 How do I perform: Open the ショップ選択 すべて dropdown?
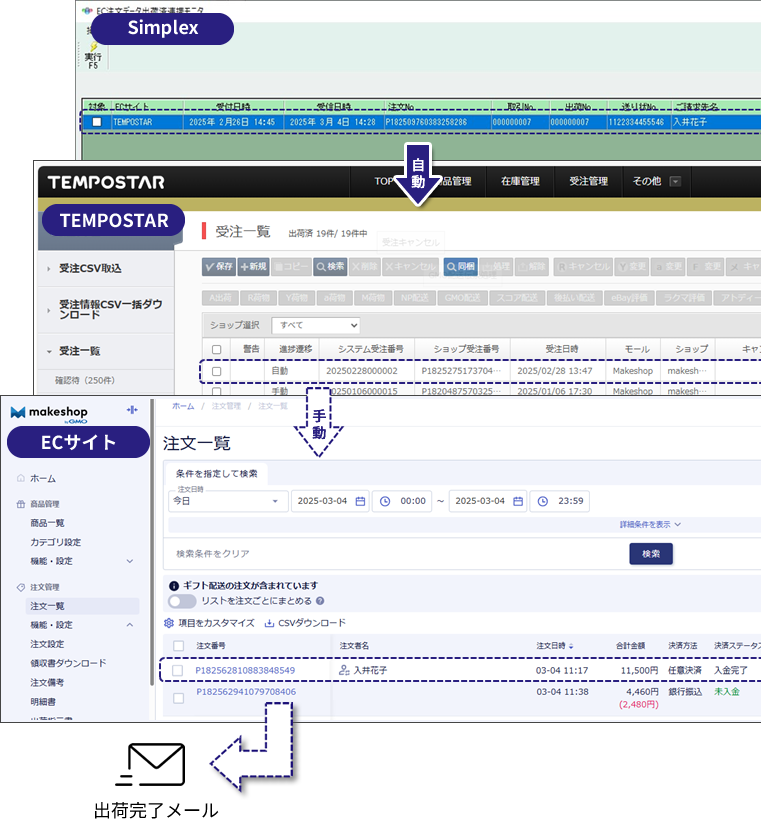316,325
